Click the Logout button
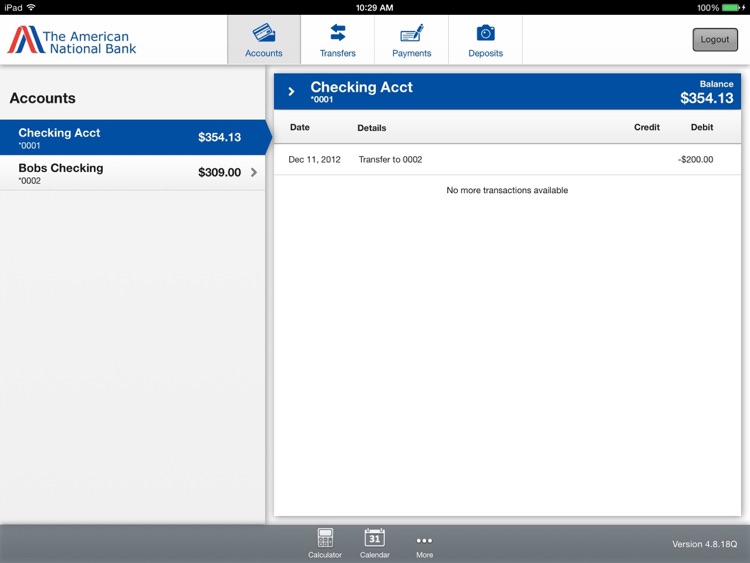750x563 pixels. point(715,40)
